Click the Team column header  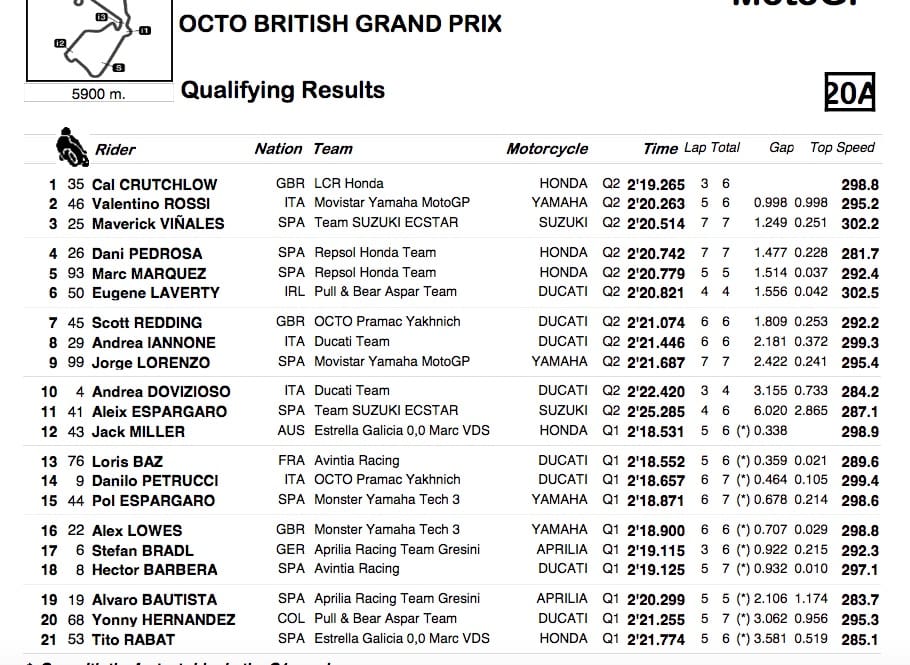tap(333, 149)
